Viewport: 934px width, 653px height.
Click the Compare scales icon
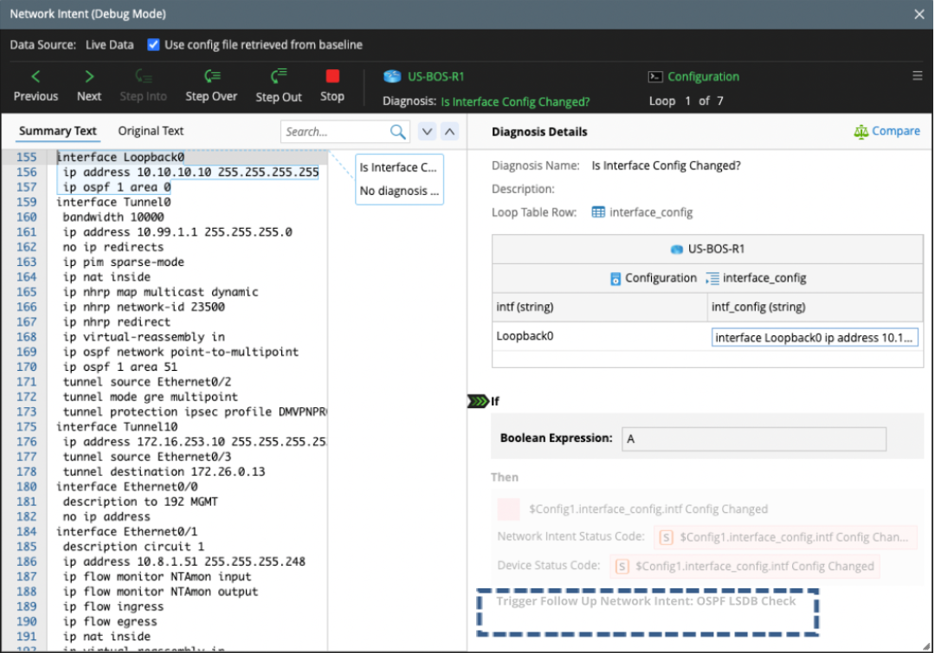coord(861,131)
